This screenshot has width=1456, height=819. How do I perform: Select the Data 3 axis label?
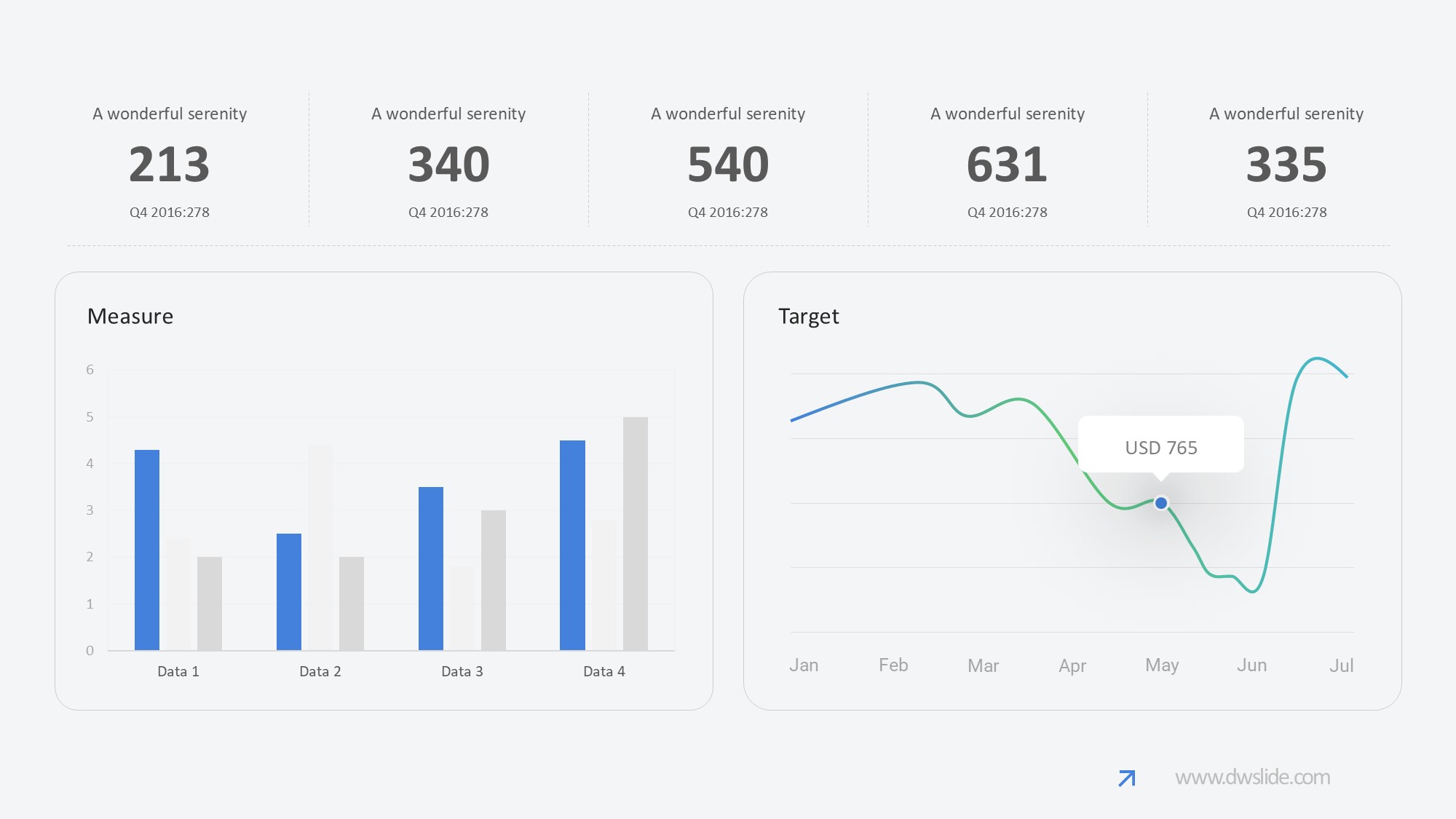(462, 671)
